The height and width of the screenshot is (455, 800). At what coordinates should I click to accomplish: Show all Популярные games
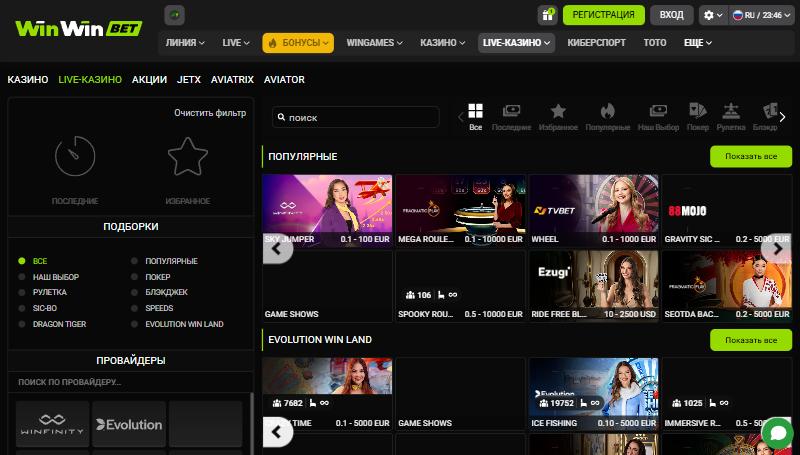[751, 156]
